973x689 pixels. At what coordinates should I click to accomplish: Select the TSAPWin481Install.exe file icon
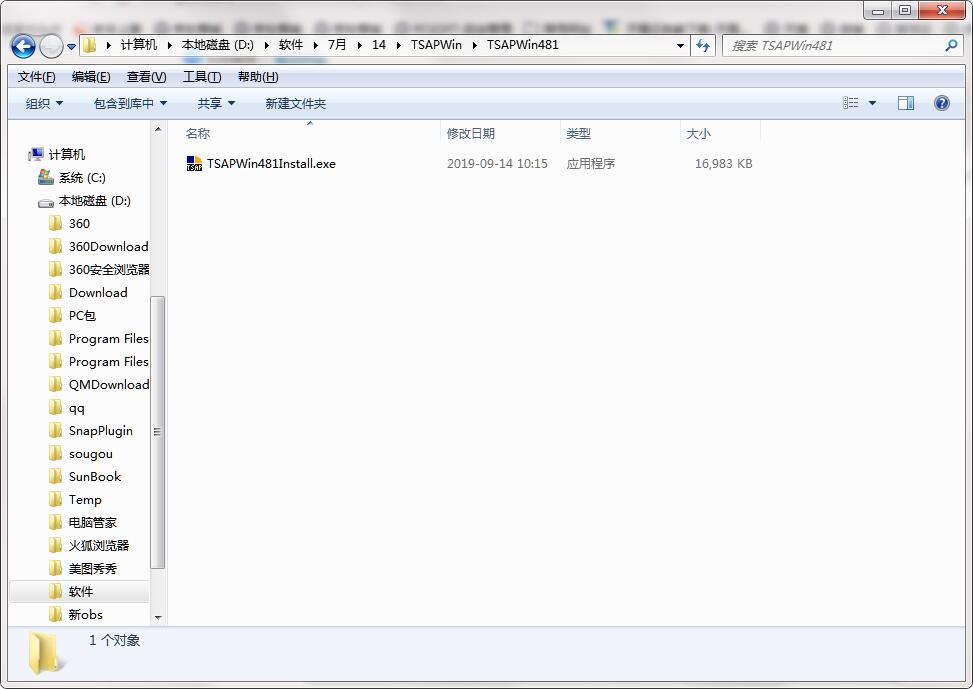tap(194, 164)
